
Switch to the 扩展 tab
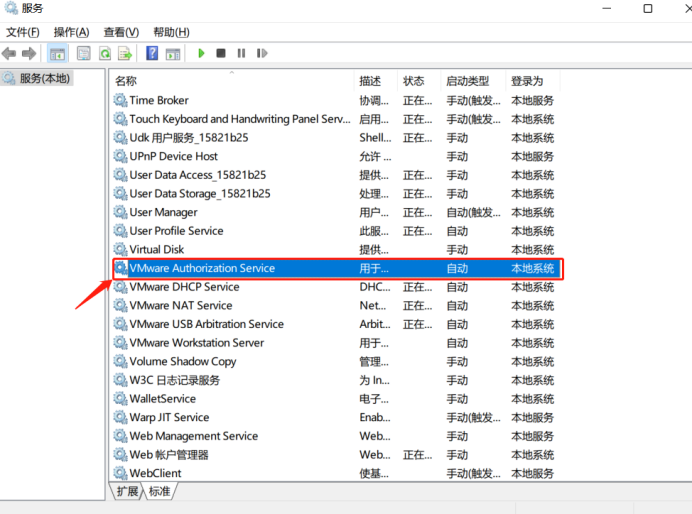point(128,491)
